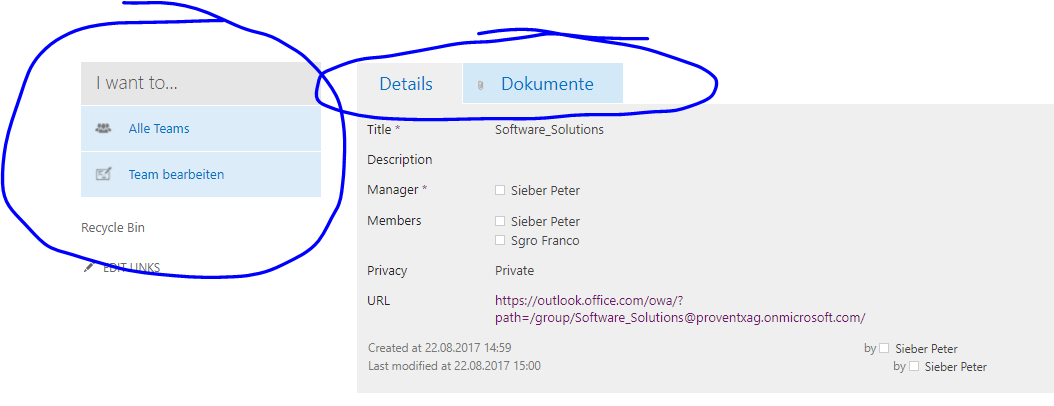Click the EDIT LINKS text

coord(131,267)
